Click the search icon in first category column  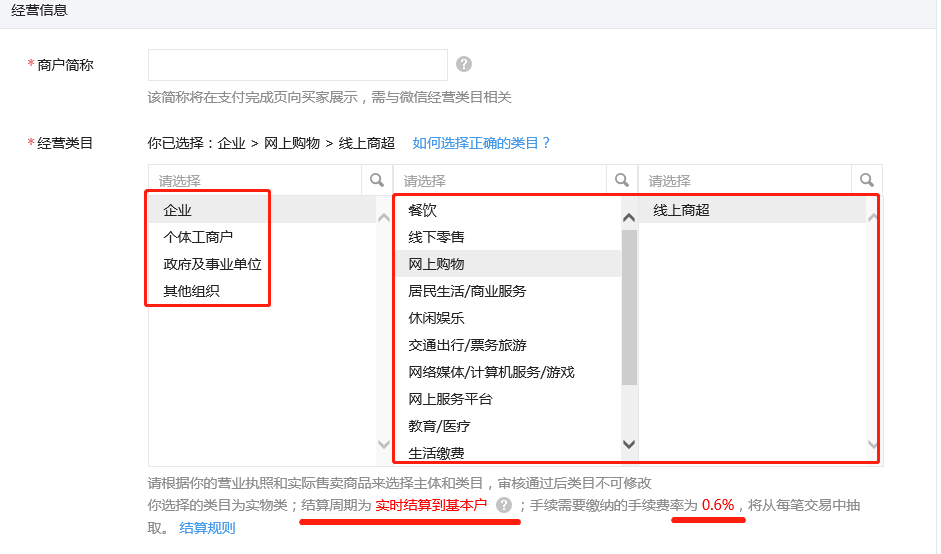click(x=377, y=180)
